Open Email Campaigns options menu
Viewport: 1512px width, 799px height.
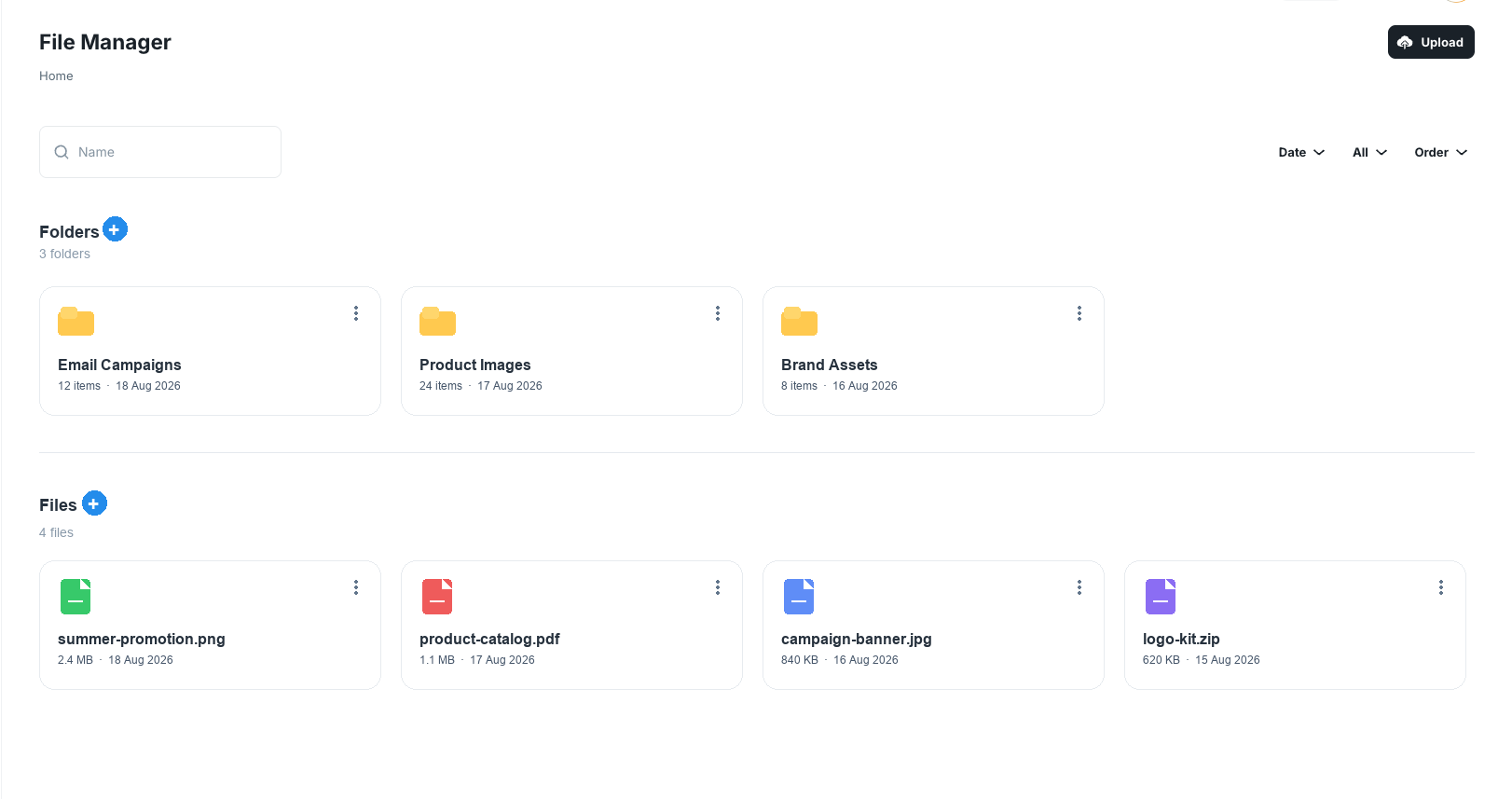(356, 313)
